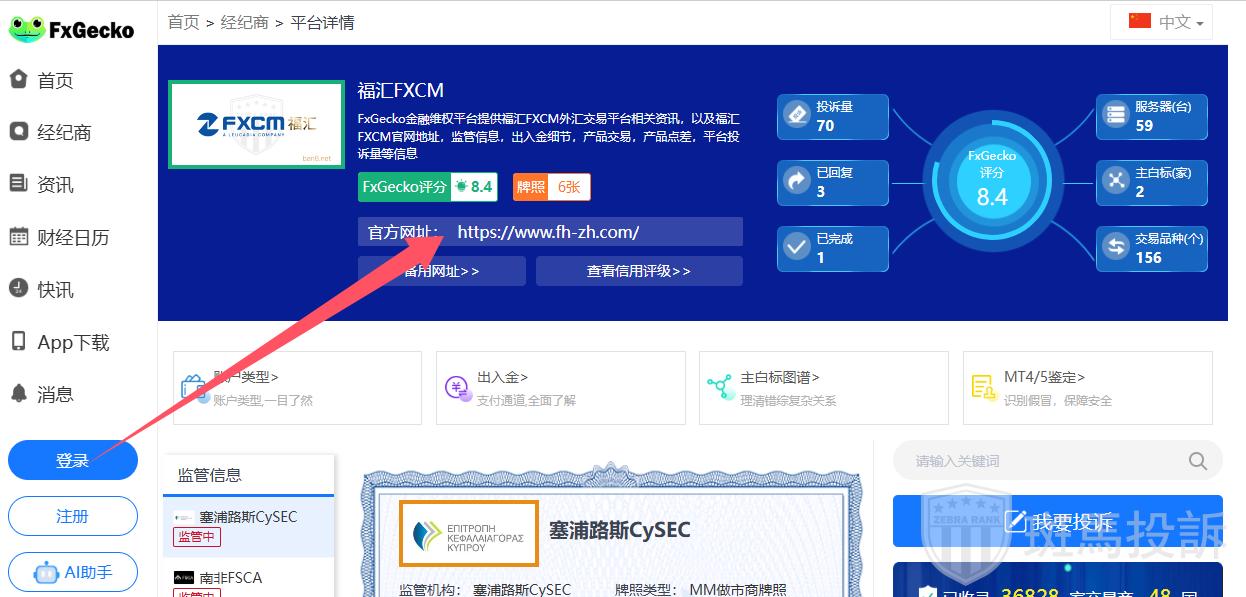Click the 快讯 clock icon
Screen dimensions: 1246x597
[19, 289]
